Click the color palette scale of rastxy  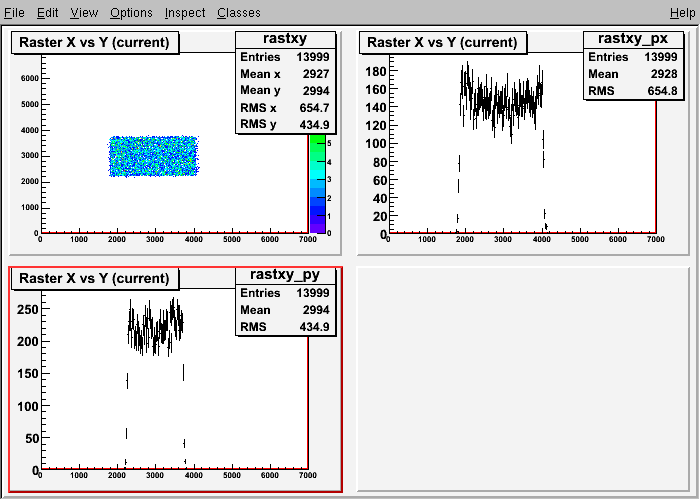point(317,183)
